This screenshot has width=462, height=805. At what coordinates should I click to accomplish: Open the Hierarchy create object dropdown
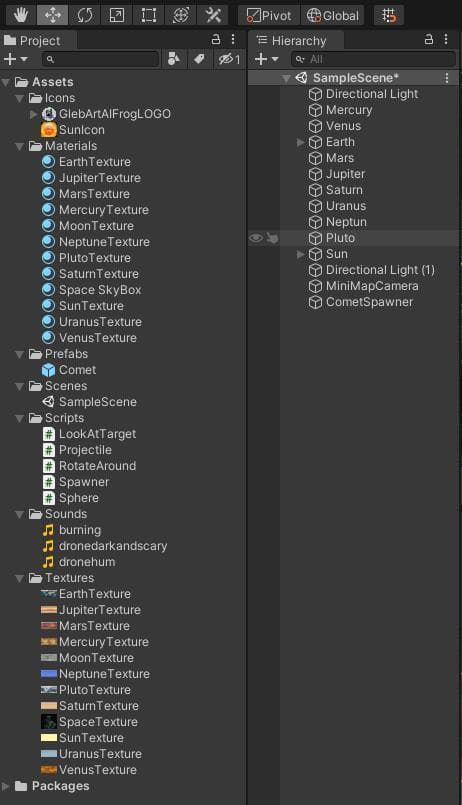point(266,59)
